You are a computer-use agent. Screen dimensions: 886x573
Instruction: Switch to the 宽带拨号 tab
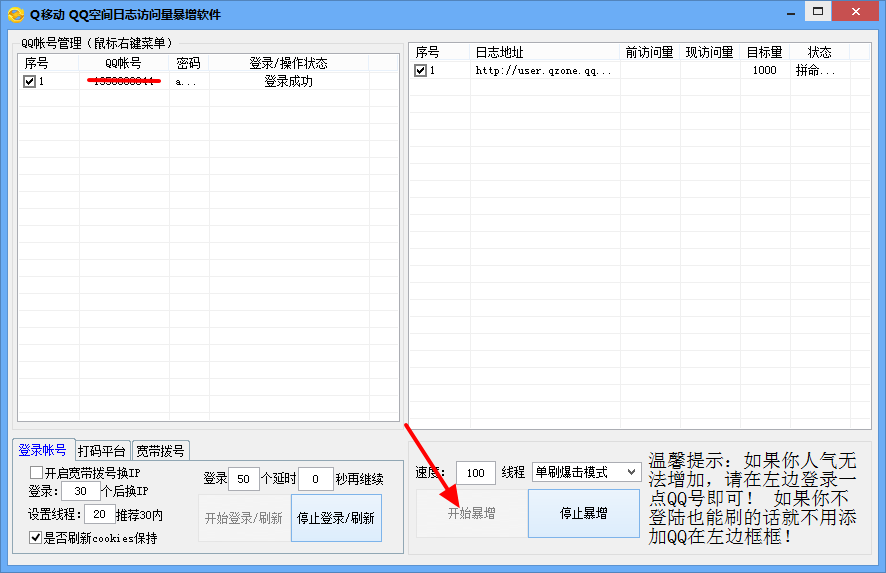pos(160,451)
